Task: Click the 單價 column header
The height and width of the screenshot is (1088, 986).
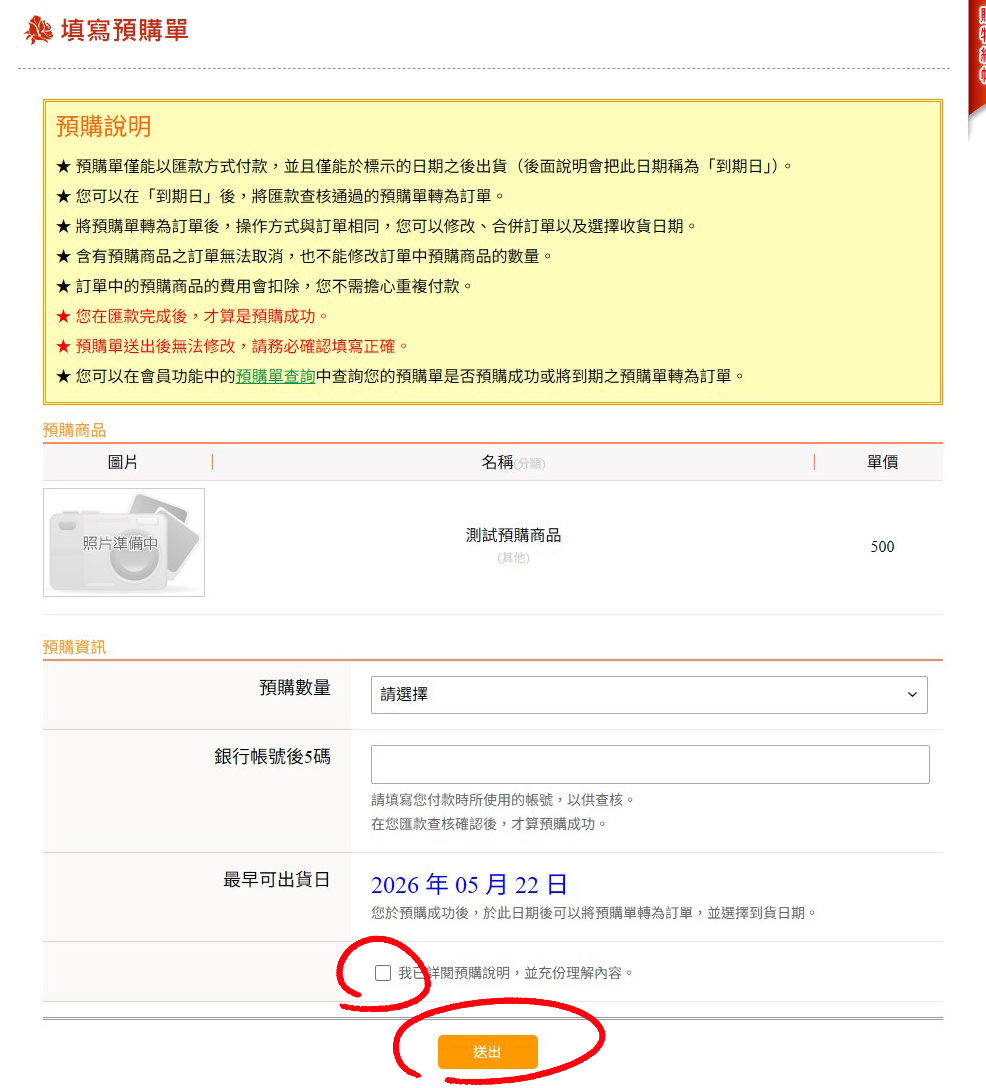Action: pyautogui.click(x=882, y=462)
